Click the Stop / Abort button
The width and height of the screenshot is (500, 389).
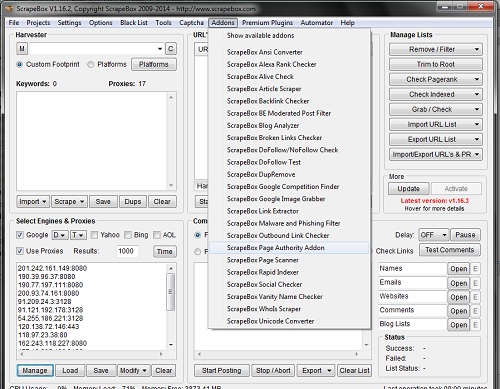click(273, 371)
